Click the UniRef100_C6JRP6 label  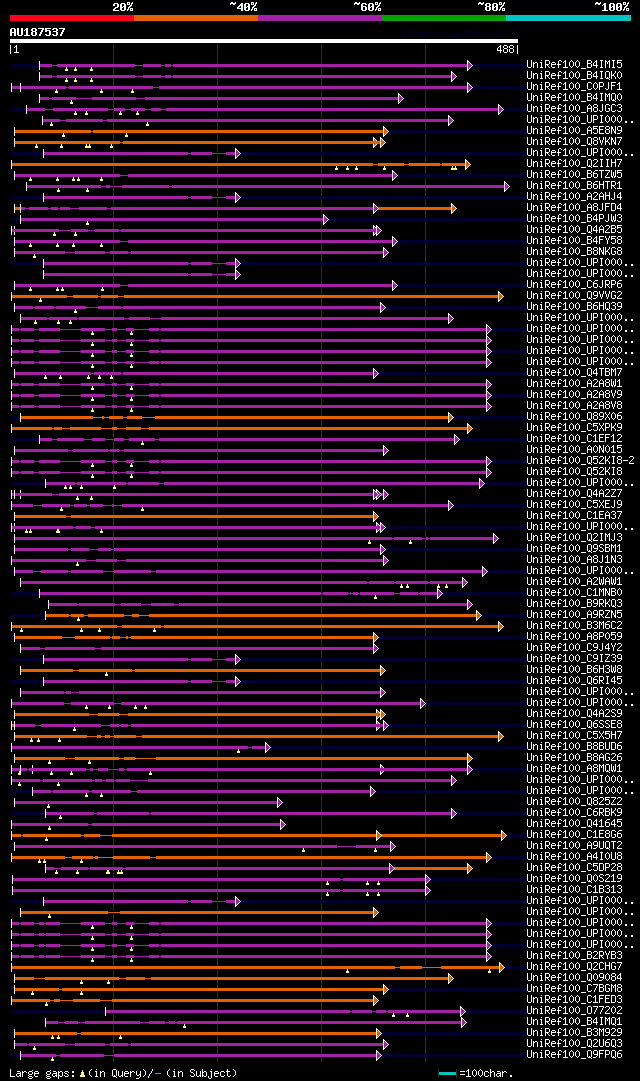574,285
